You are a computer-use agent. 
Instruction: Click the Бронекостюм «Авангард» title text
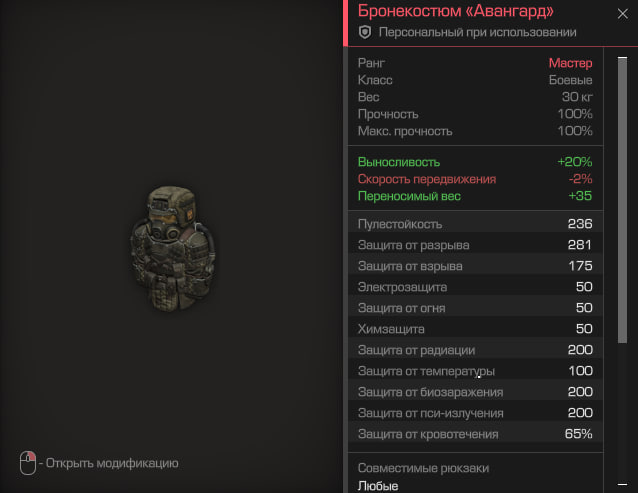point(455,11)
